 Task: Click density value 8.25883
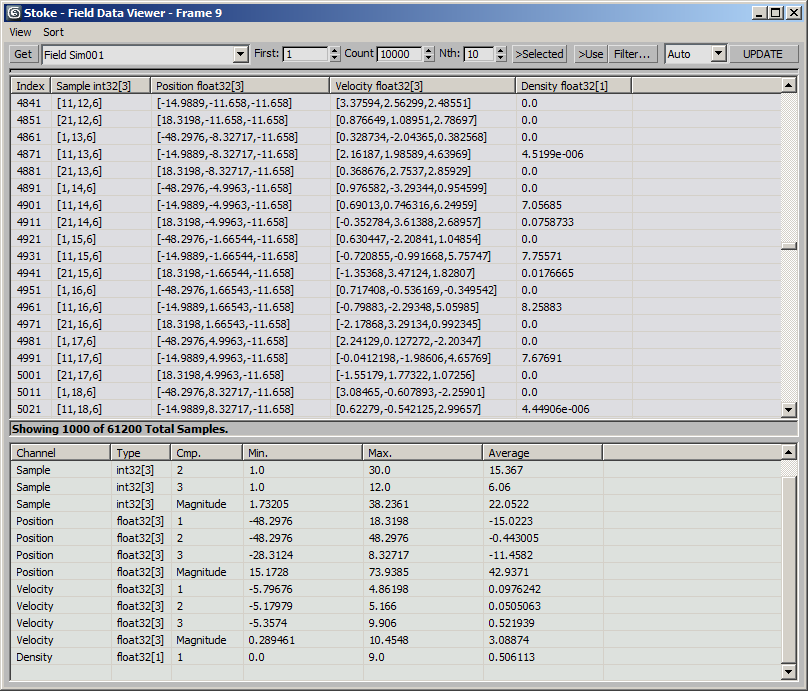click(x=541, y=307)
